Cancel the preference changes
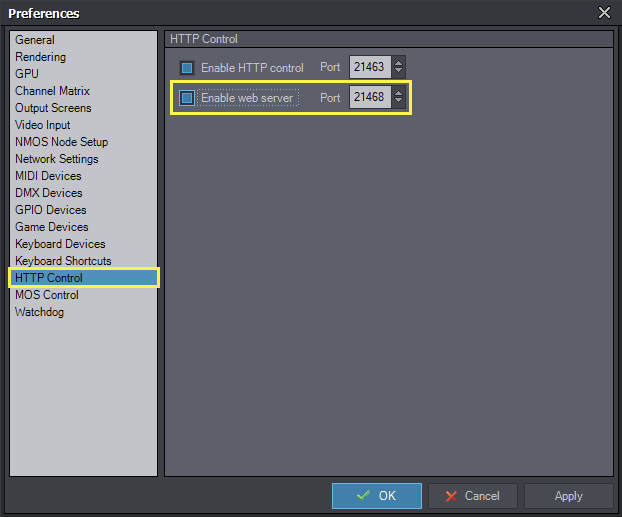The image size is (622, 517). tap(472, 496)
